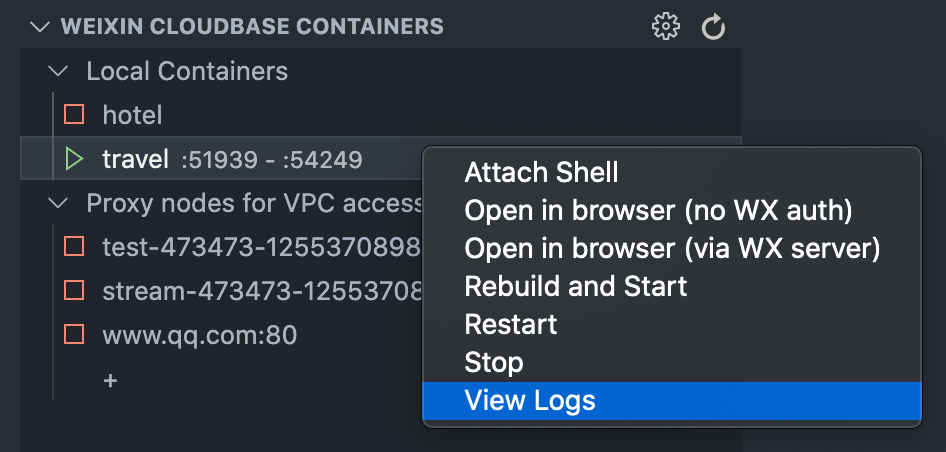Viewport: 946px width, 452px height.
Task: Select Attach Shell from context menu
Action: pos(541,173)
